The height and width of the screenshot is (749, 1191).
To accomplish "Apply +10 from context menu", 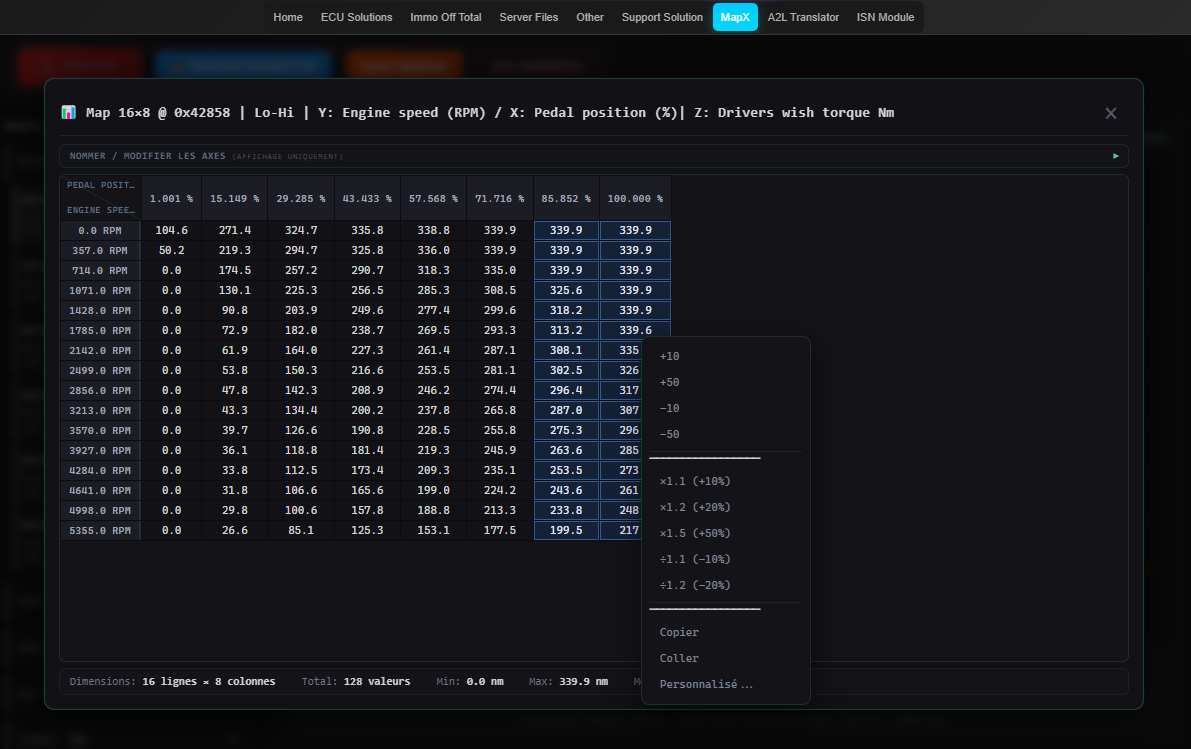I will (725, 356).
